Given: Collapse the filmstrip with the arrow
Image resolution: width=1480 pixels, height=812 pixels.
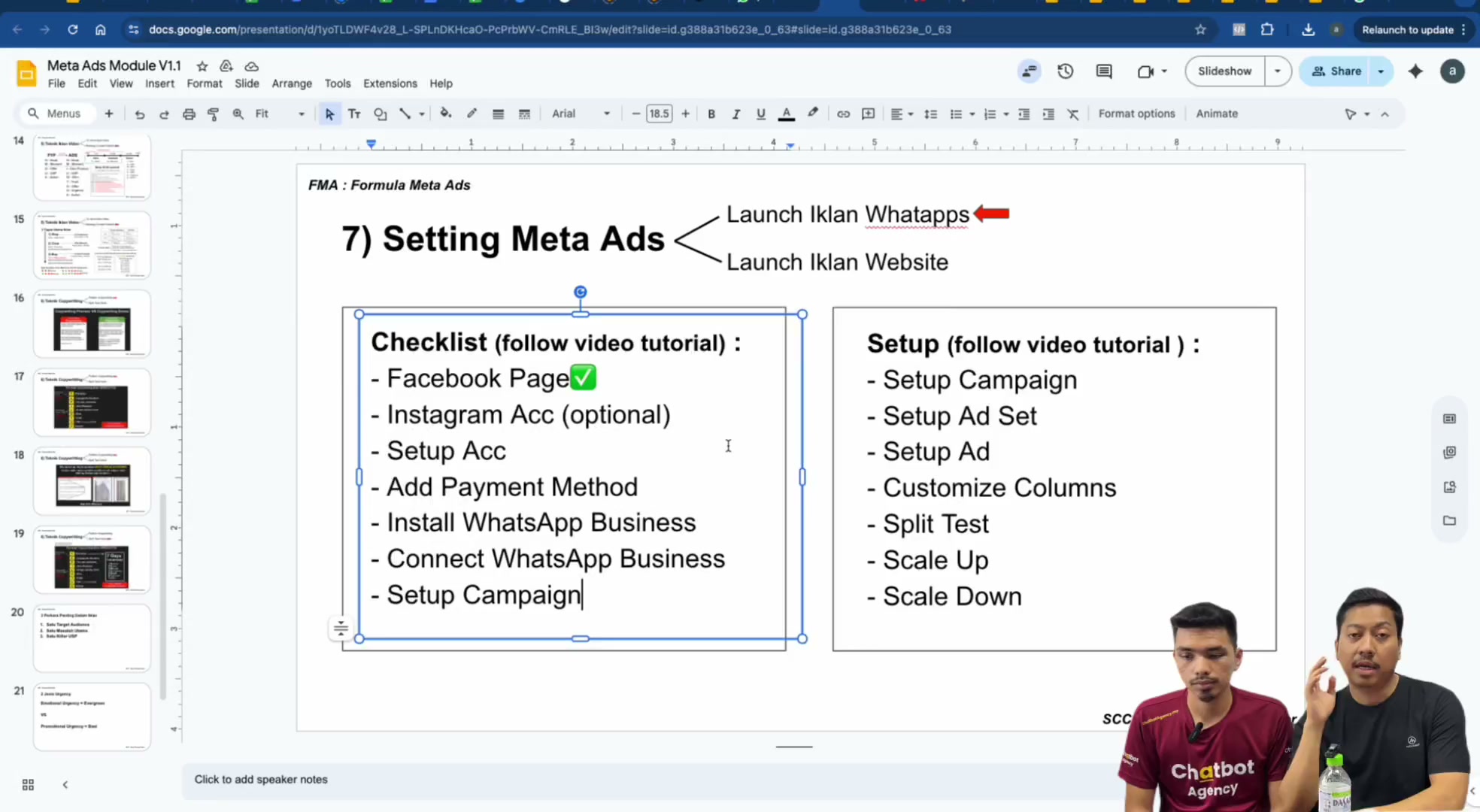Looking at the screenshot, I should [65, 785].
